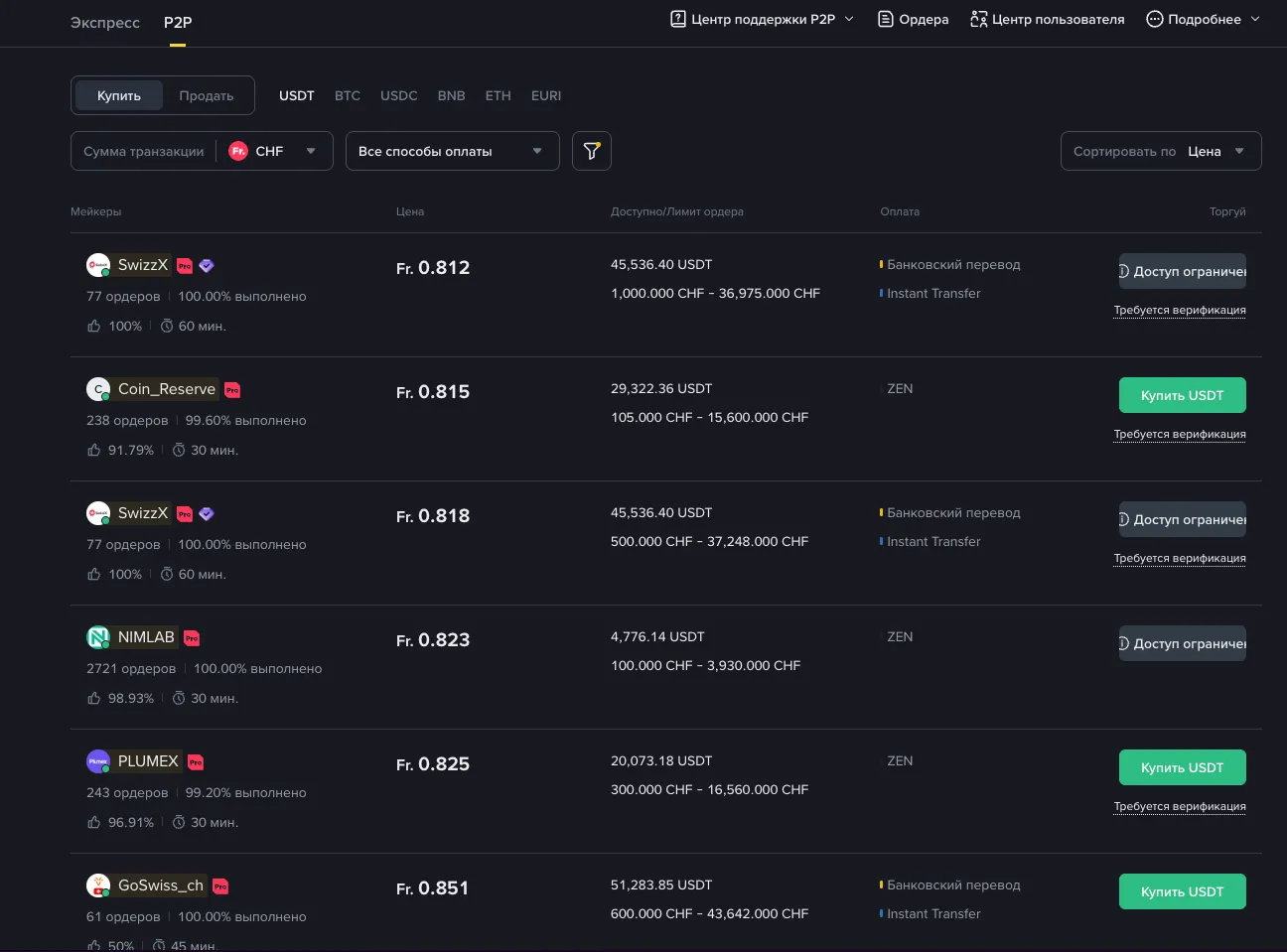Click the filter funnel icon
Image resolution: width=1287 pixels, height=952 pixels.
pos(591,150)
